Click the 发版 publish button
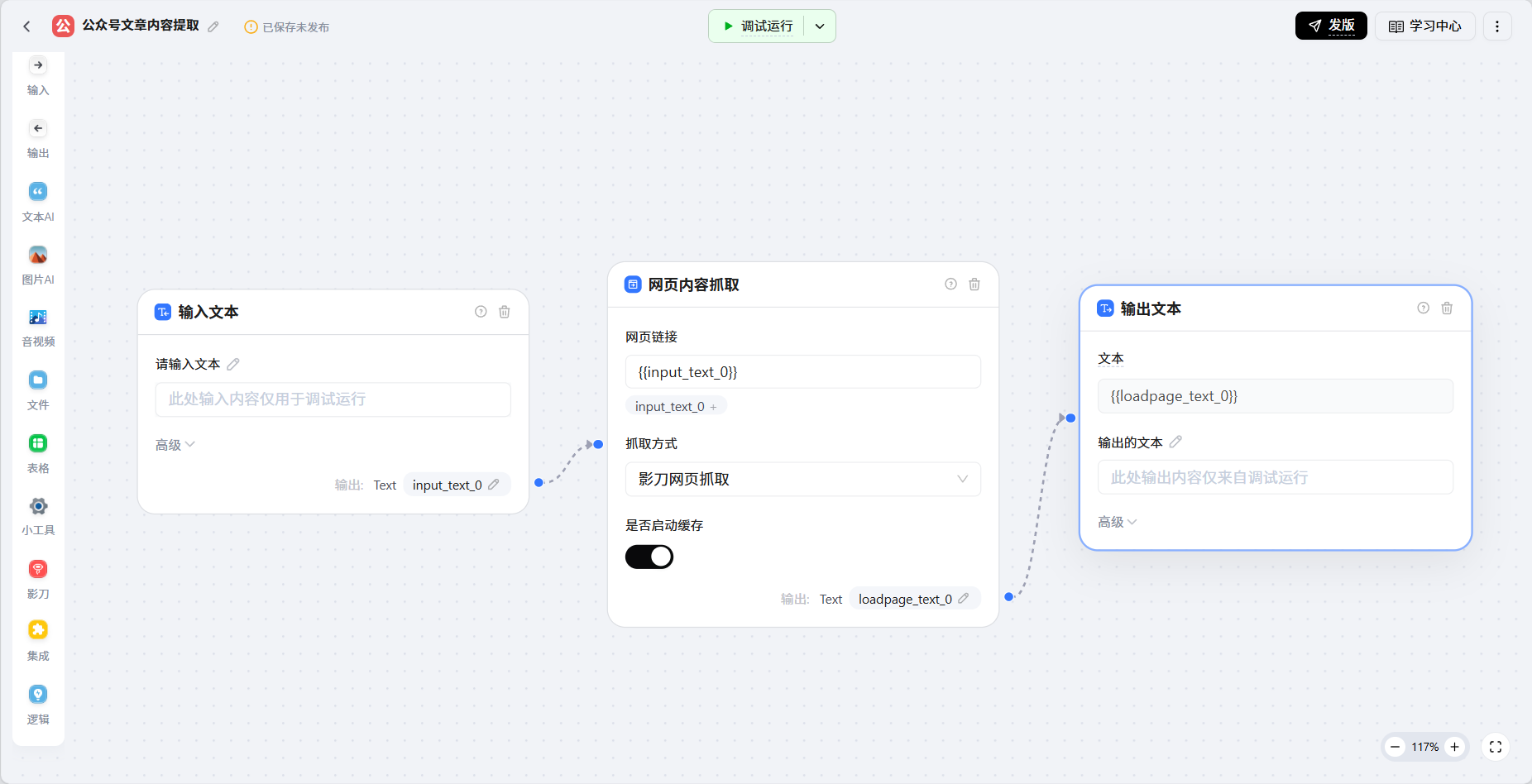1532x784 pixels. (x=1331, y=26)
